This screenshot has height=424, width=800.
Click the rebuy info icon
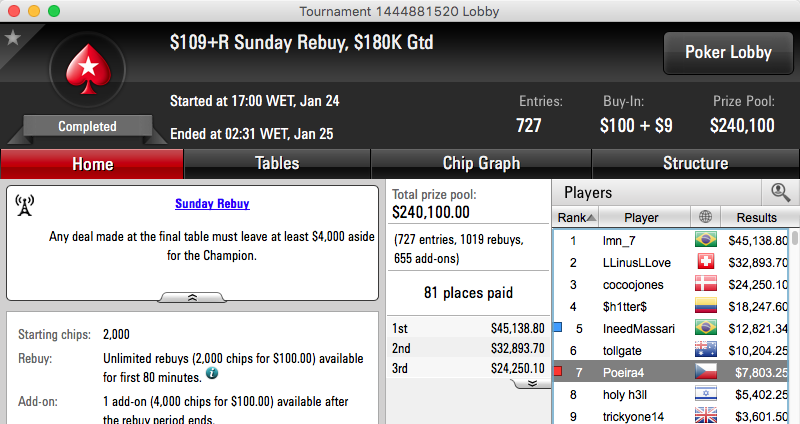212,373
